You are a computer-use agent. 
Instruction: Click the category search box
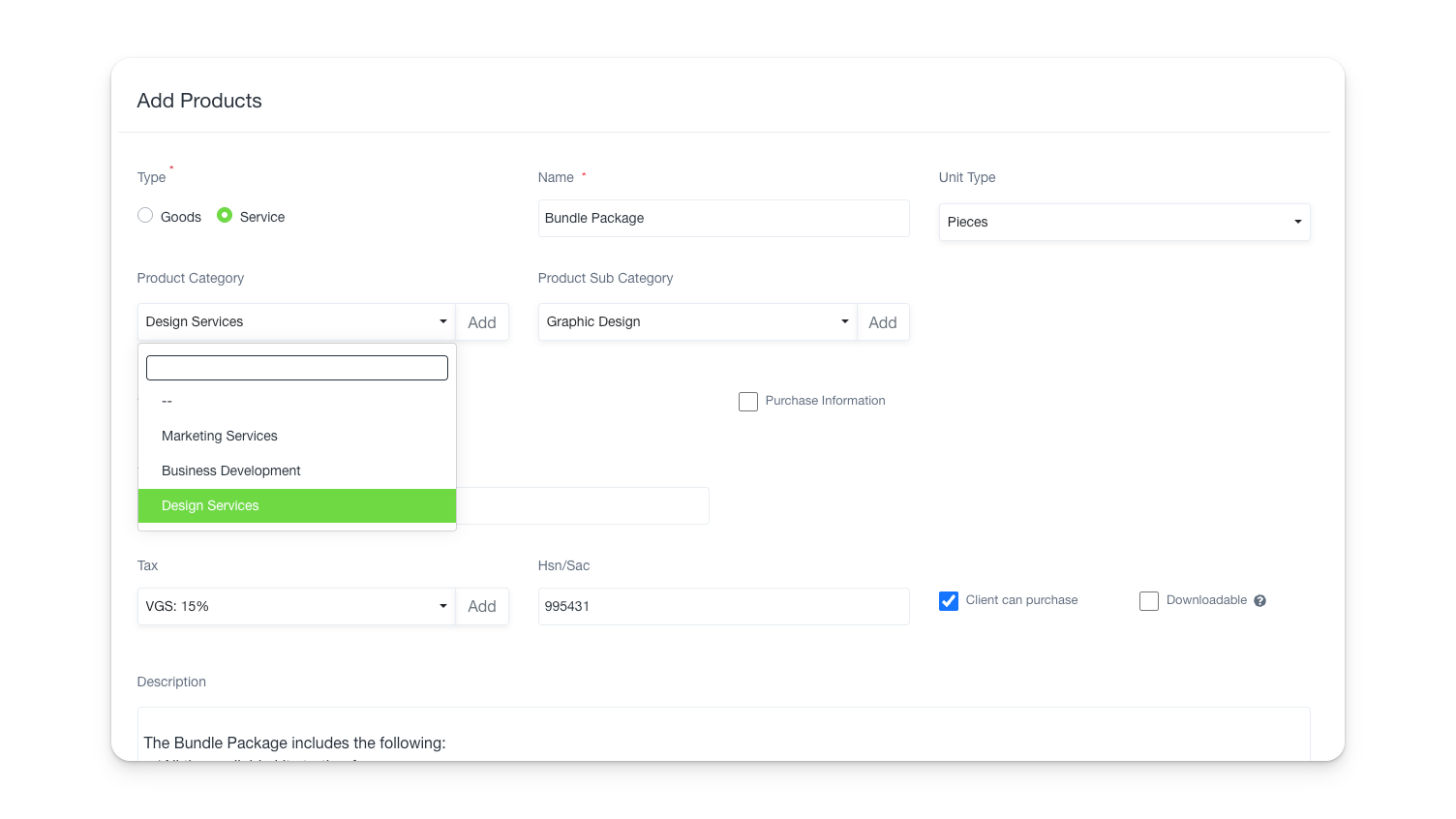pyautogui.click(x=297, y=368)
